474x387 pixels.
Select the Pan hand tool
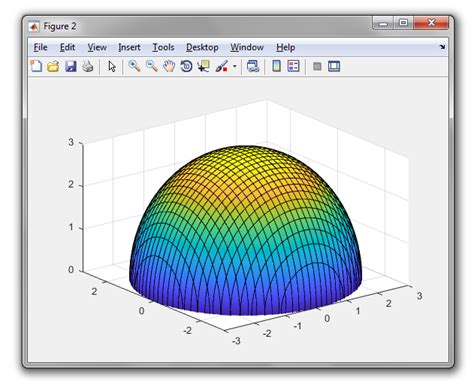(x=169, y=66)
